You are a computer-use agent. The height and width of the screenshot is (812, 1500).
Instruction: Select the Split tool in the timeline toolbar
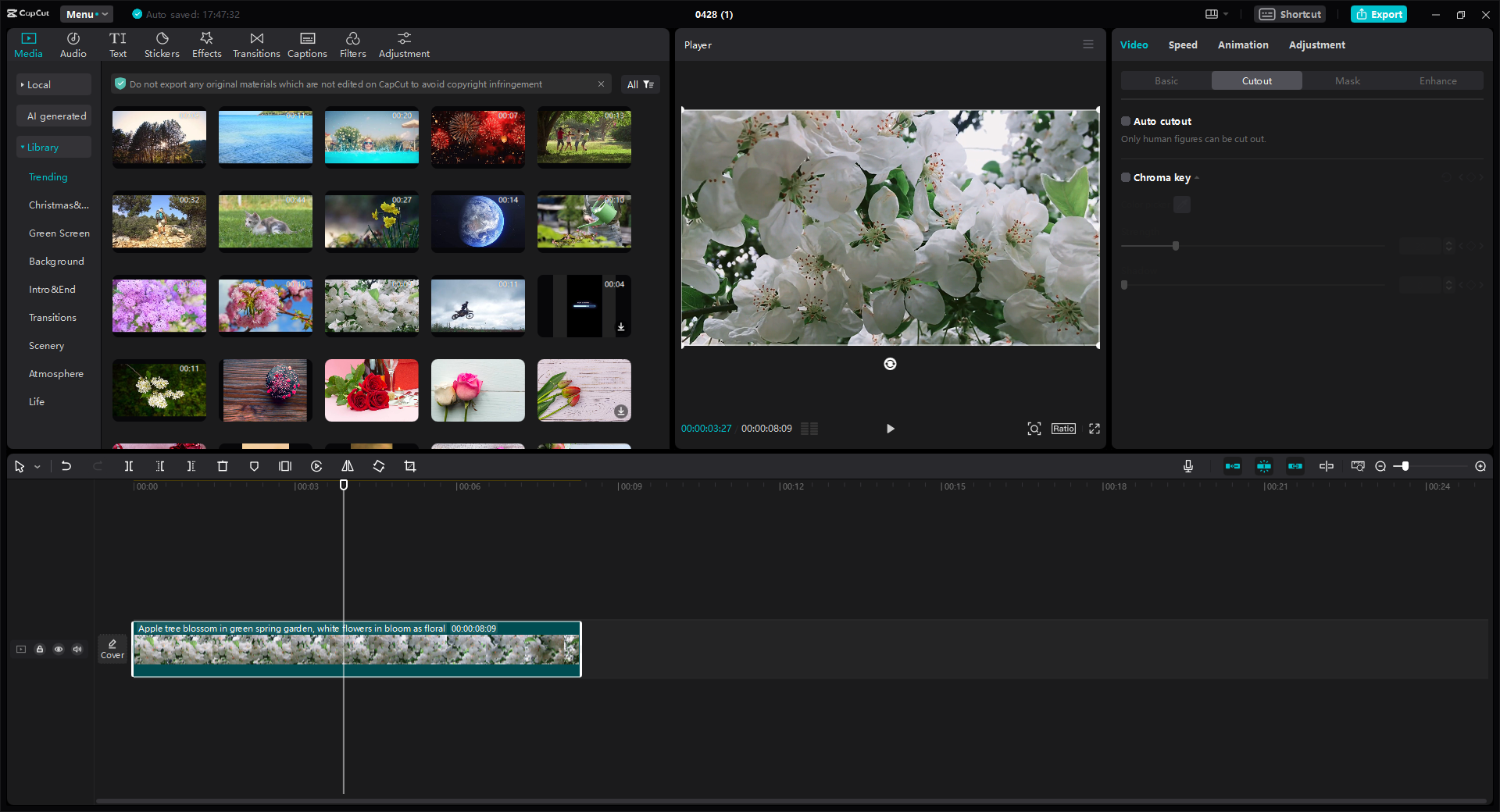tap(129, 466)
